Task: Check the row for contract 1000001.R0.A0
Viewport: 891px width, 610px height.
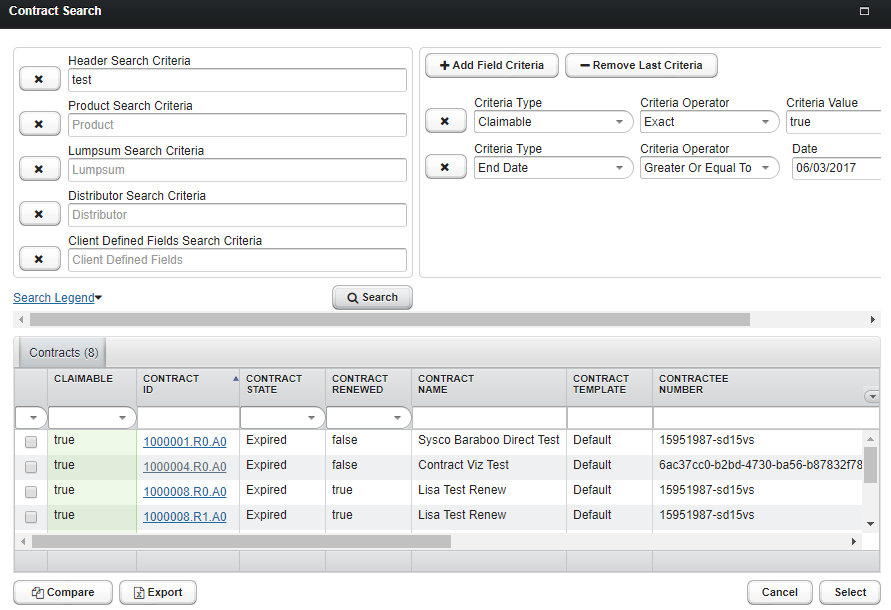Action: (31, 441)
